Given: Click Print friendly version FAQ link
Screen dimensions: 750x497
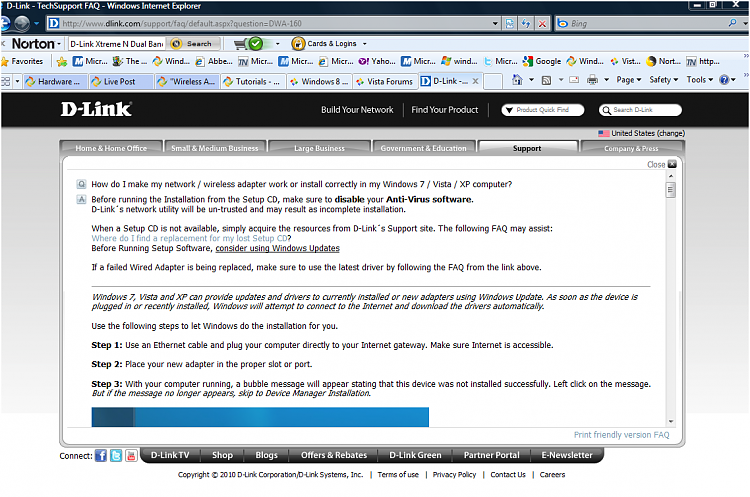Looking at the screenshot, I should click(621, 435).
